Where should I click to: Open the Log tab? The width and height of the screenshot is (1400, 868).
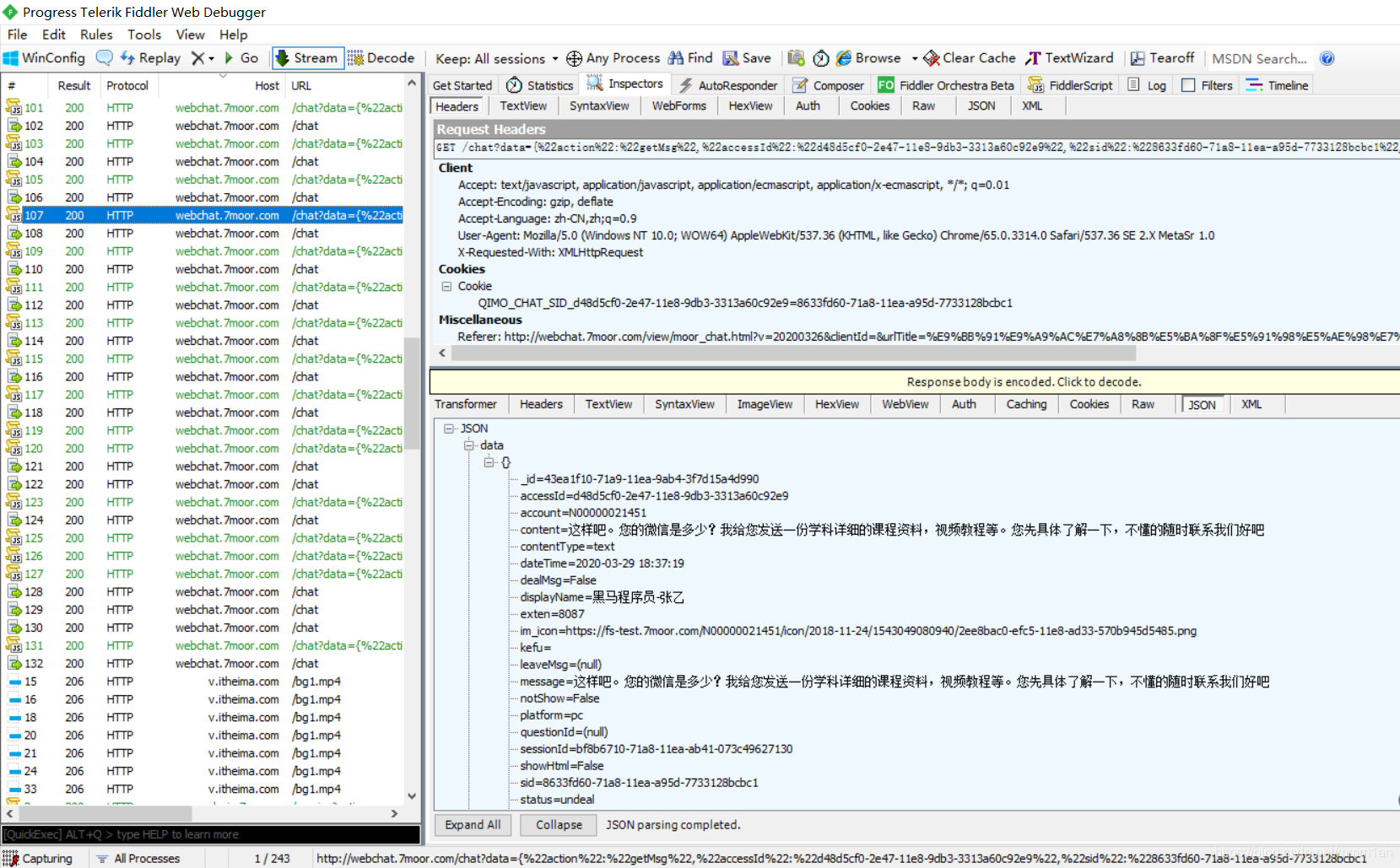[1147, 85]
